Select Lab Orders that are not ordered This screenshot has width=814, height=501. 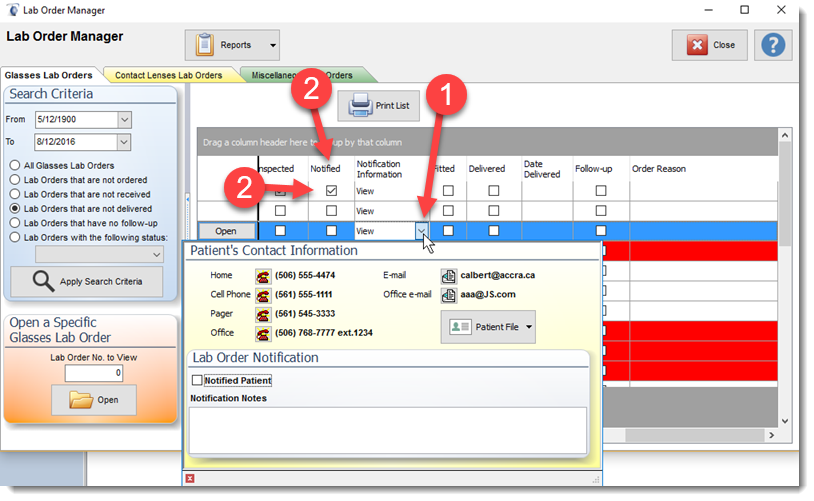coord(15,180)
